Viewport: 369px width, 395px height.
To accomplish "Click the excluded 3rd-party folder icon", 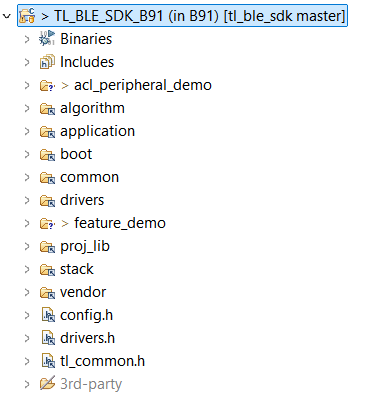I will pos(47,384).
